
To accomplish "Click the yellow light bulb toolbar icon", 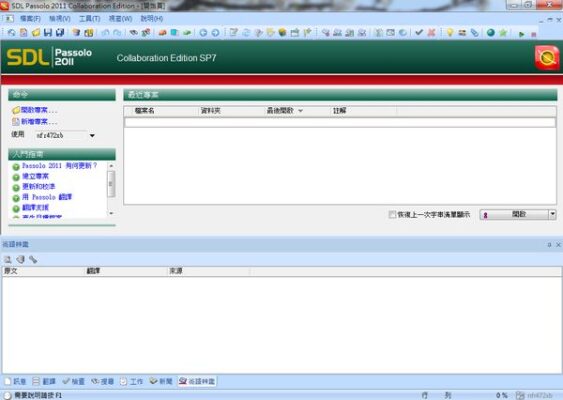I will pos(450,33).
